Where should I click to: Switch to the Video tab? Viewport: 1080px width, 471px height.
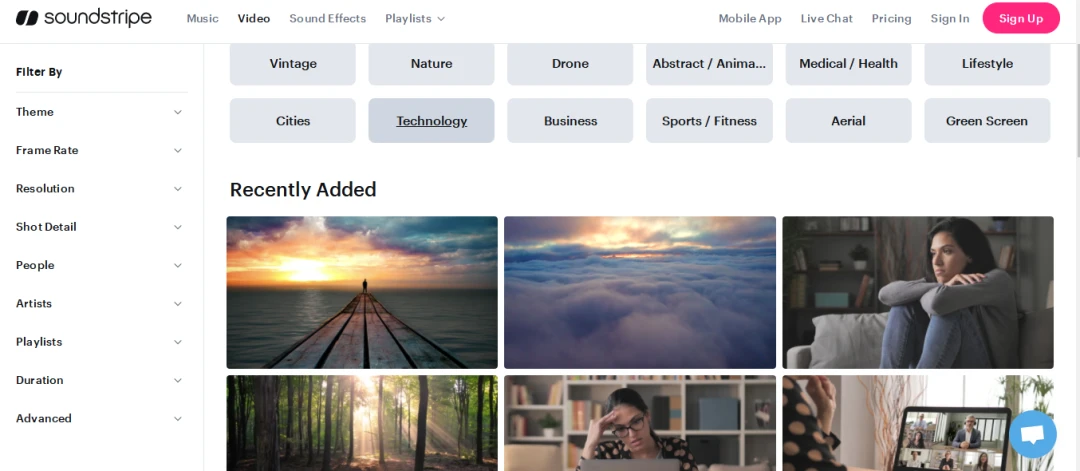(253, 19)
